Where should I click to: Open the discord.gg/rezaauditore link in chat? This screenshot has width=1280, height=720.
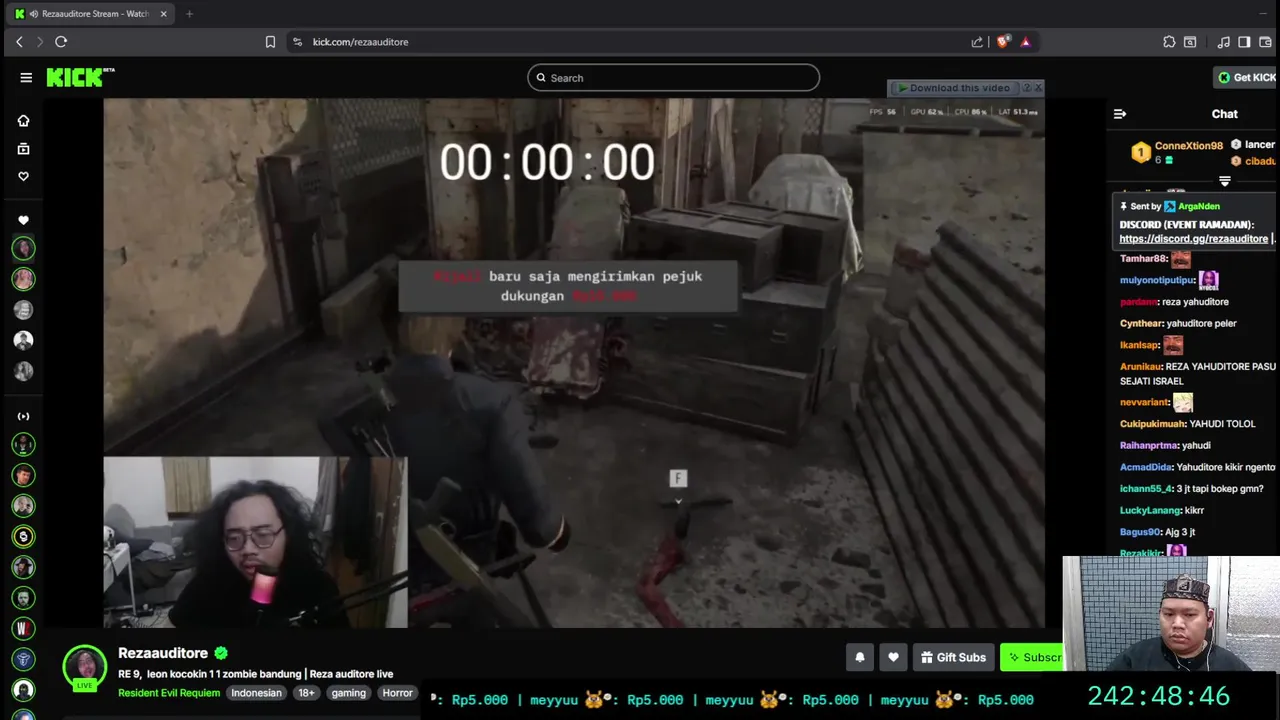(x=1193, y=239)
